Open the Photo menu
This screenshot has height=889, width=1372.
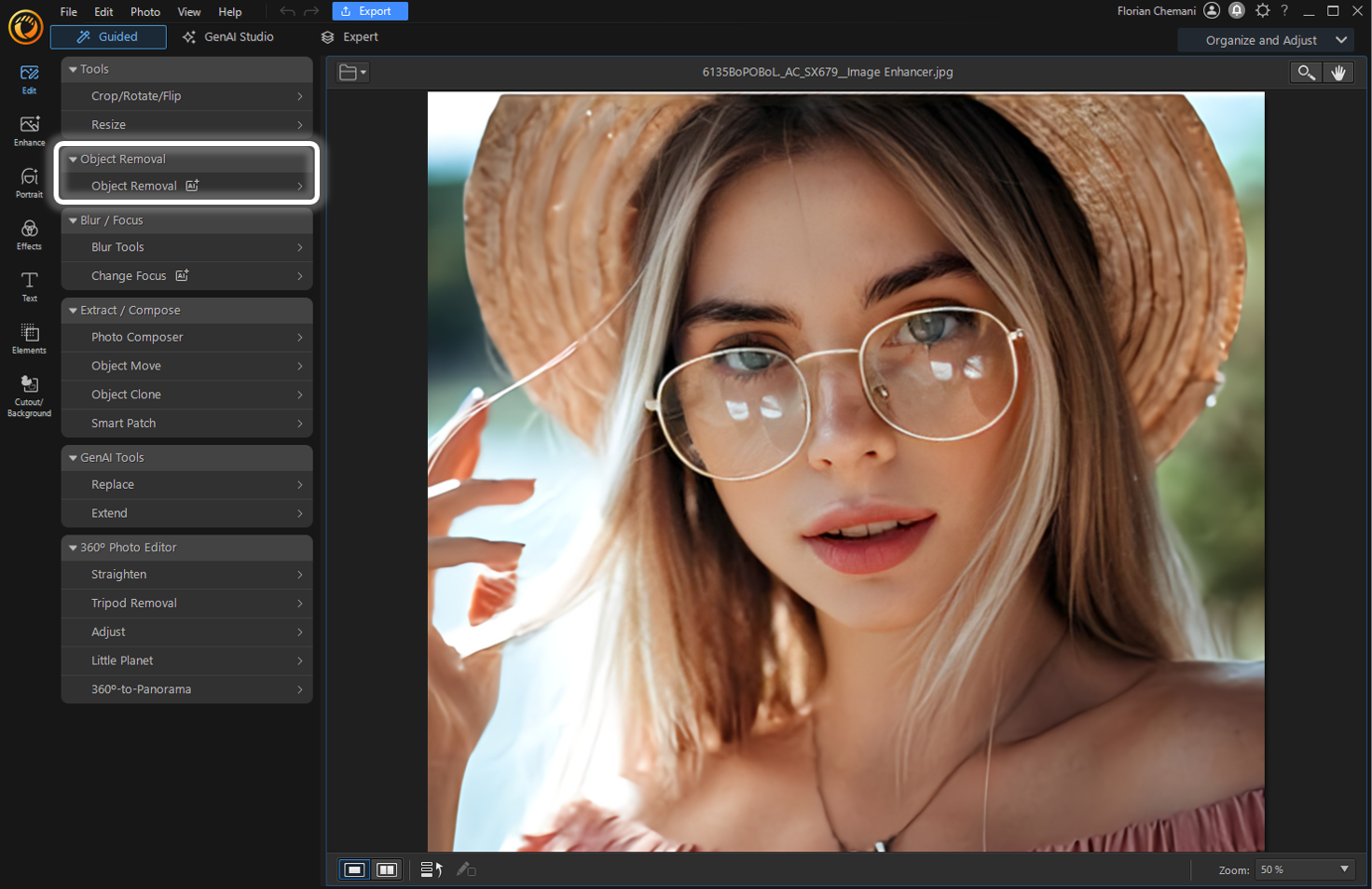(x=145, y=11)
